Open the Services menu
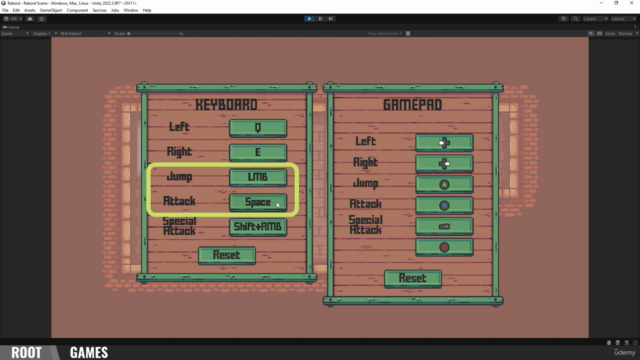Image resolution: width=640 pixels, height=360 pixels. [x=99, y=10]
